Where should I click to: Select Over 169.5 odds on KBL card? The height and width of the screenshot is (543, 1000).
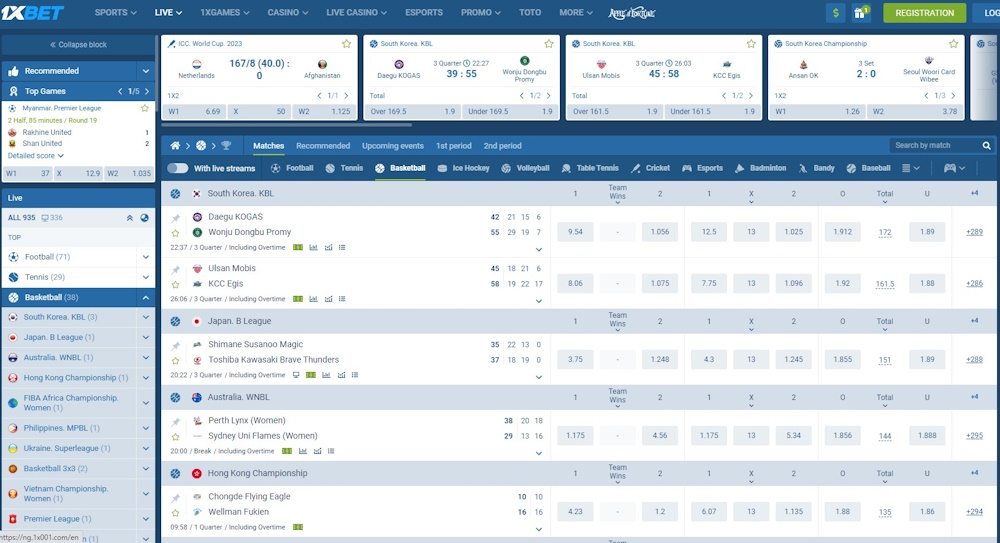coord(412,112)
